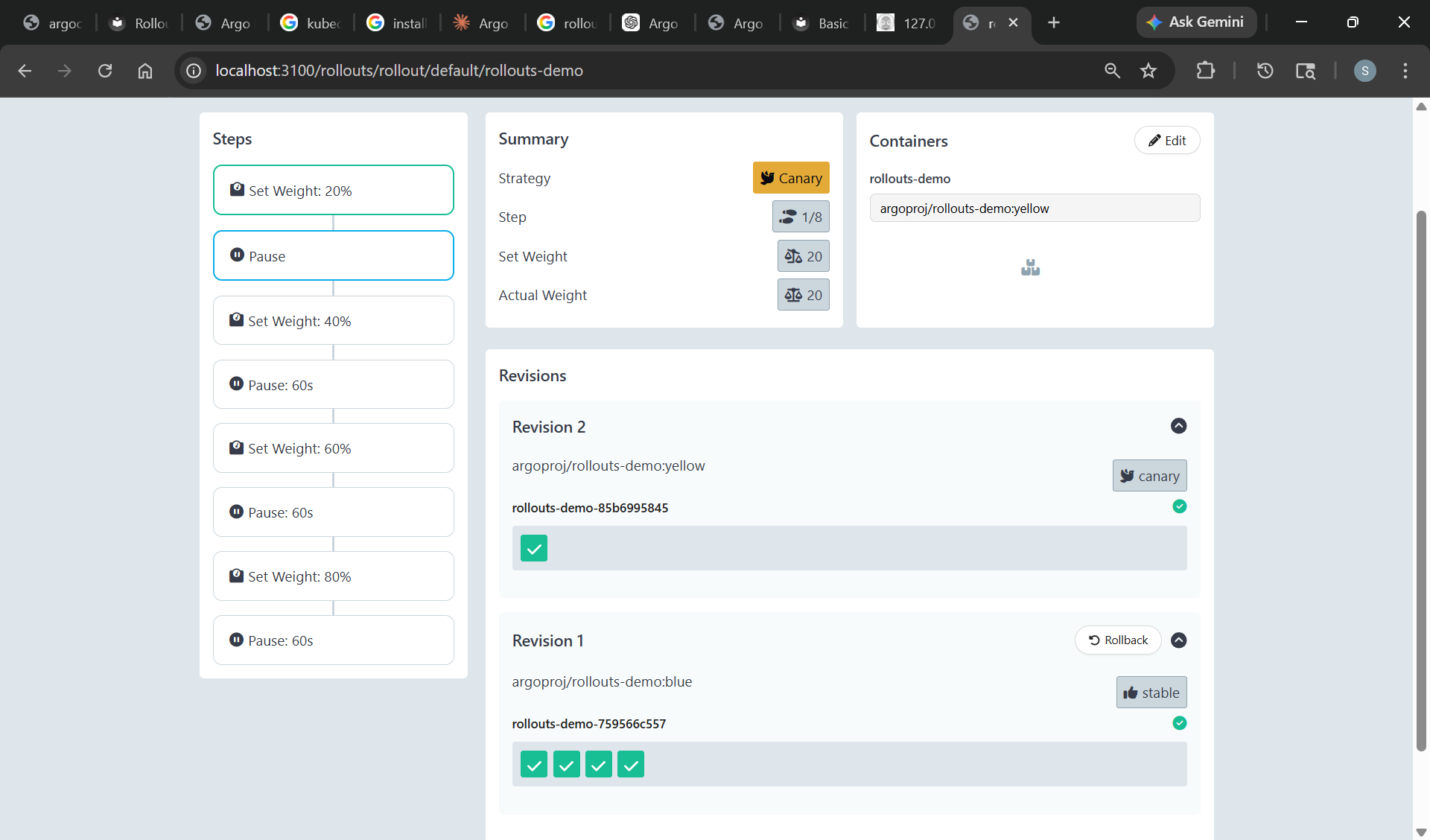Click the canary badge in Revision 2

1149,476
